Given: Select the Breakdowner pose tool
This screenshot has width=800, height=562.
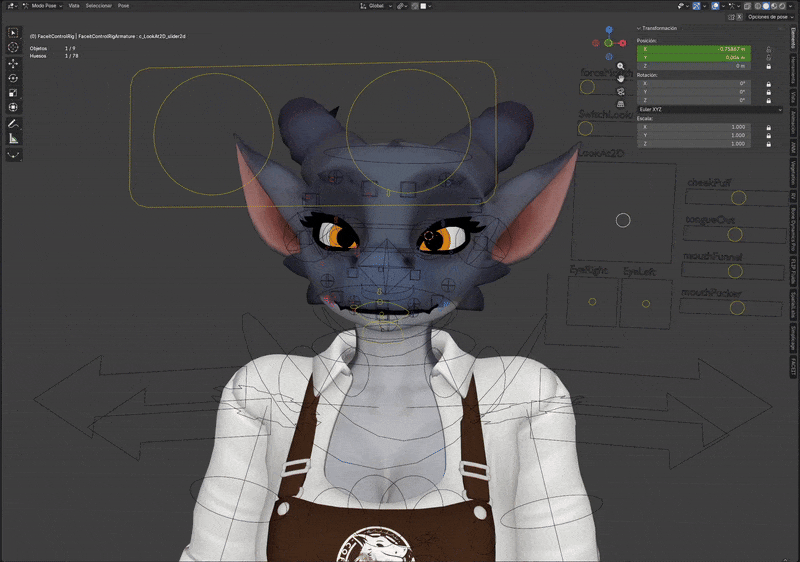Looking at the screenshot, I should (x=13, y=155).
